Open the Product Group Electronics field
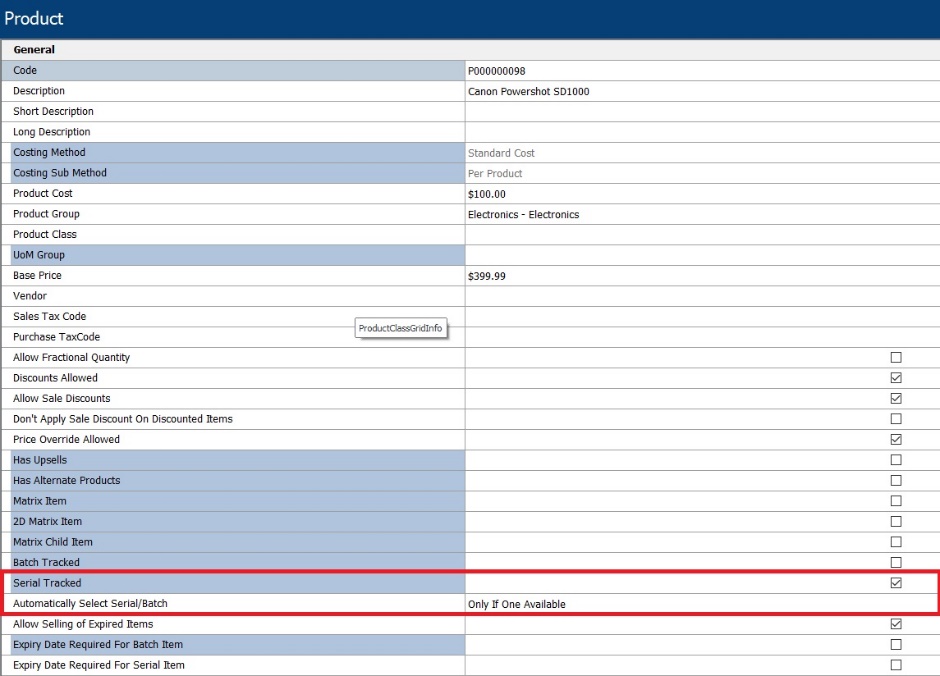 pyautogui.click(x=702, y=214)
